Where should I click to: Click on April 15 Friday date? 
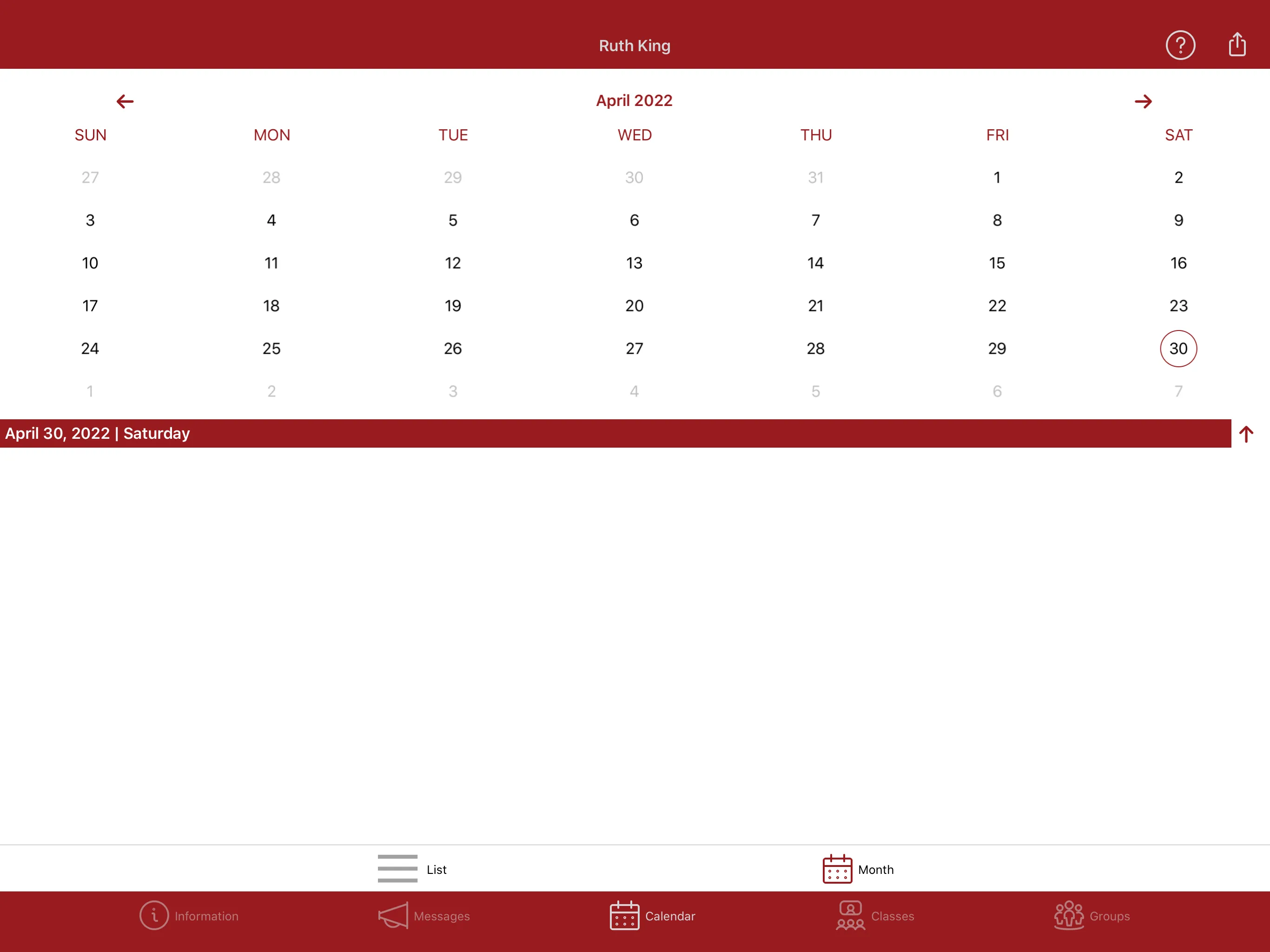(x=997, y=263)
